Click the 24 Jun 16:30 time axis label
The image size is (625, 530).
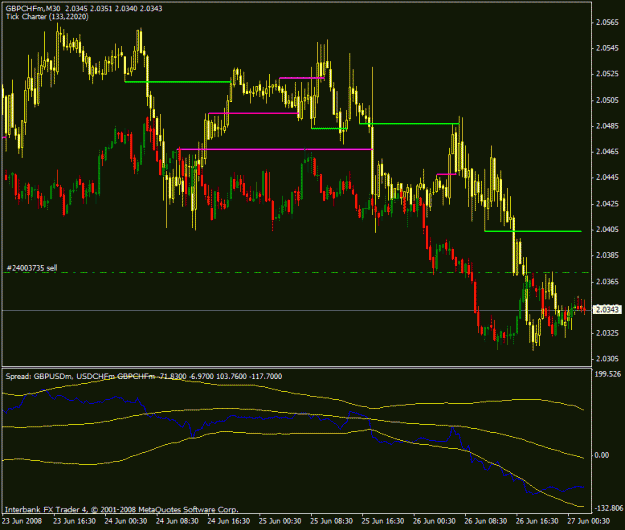228,521
